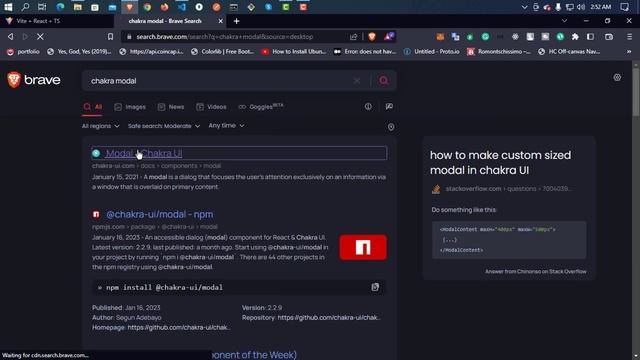Viewport: 640px width, 360px height.
Task: Close the chakra modal - Brave Search tab
Action: 220,21
